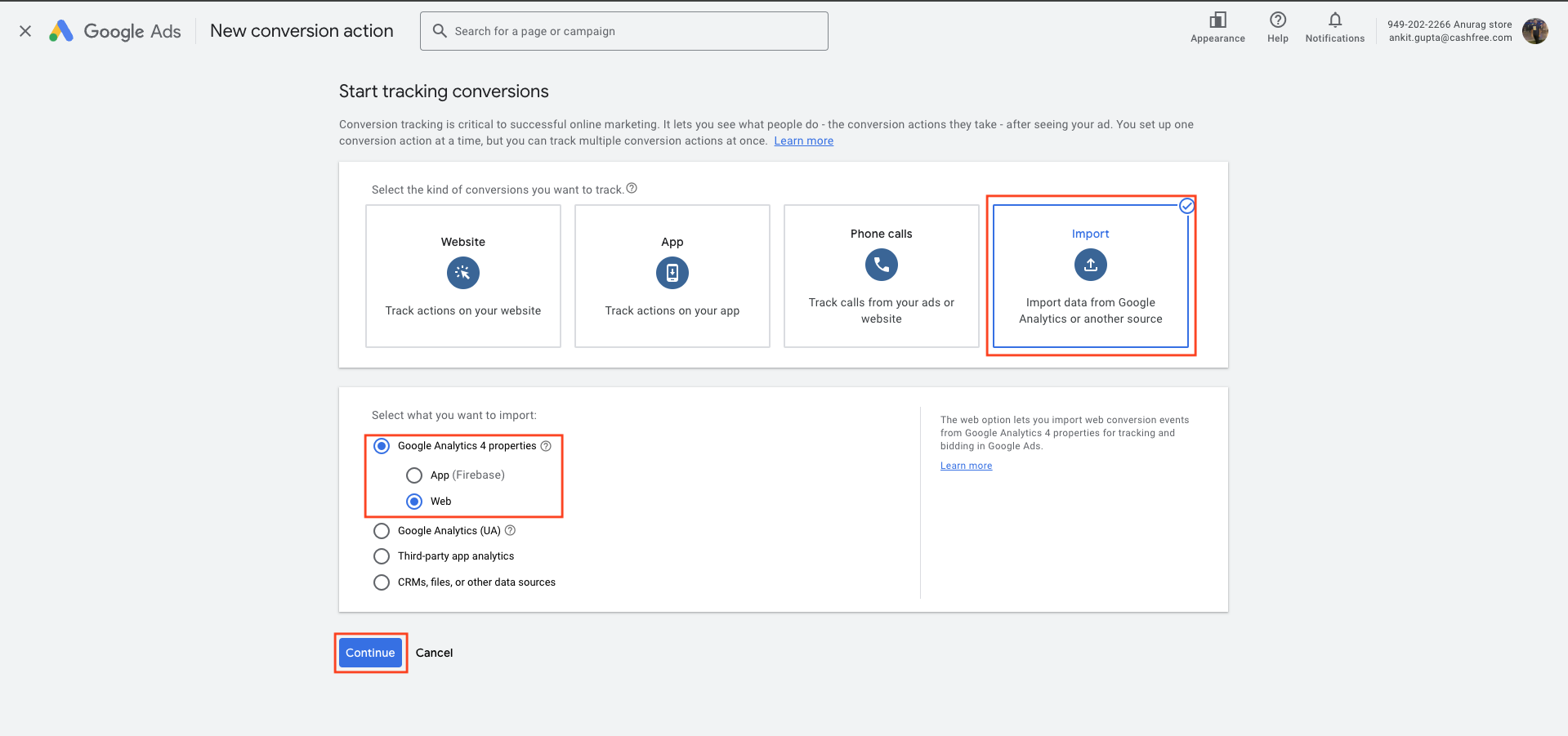This screenshot has height=736, width=1568.
Task: Open the Appearance panel icon
Action: click(x=1217, y=20)
